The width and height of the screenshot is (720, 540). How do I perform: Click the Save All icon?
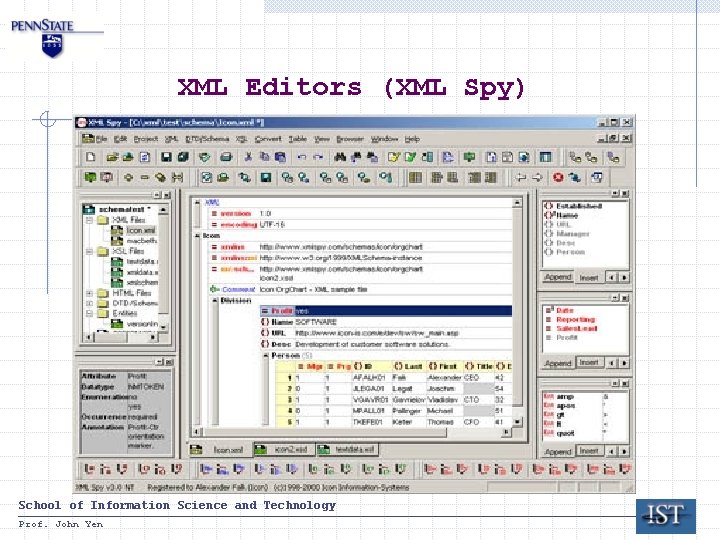183,157
